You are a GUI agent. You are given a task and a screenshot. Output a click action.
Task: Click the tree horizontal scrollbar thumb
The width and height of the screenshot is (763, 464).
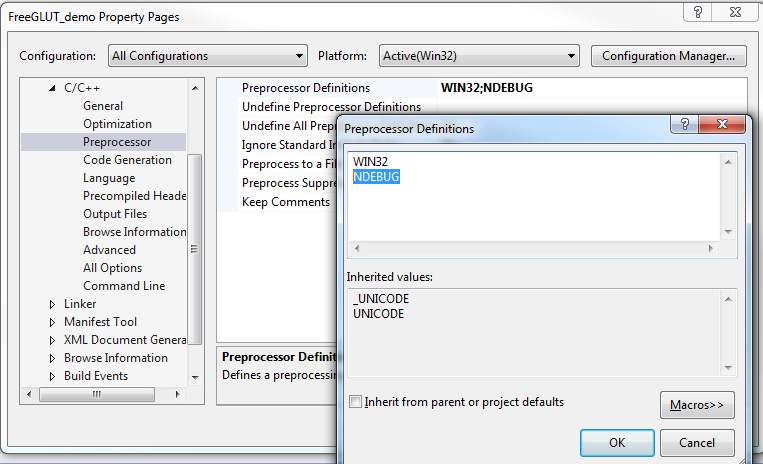point(97,394)
